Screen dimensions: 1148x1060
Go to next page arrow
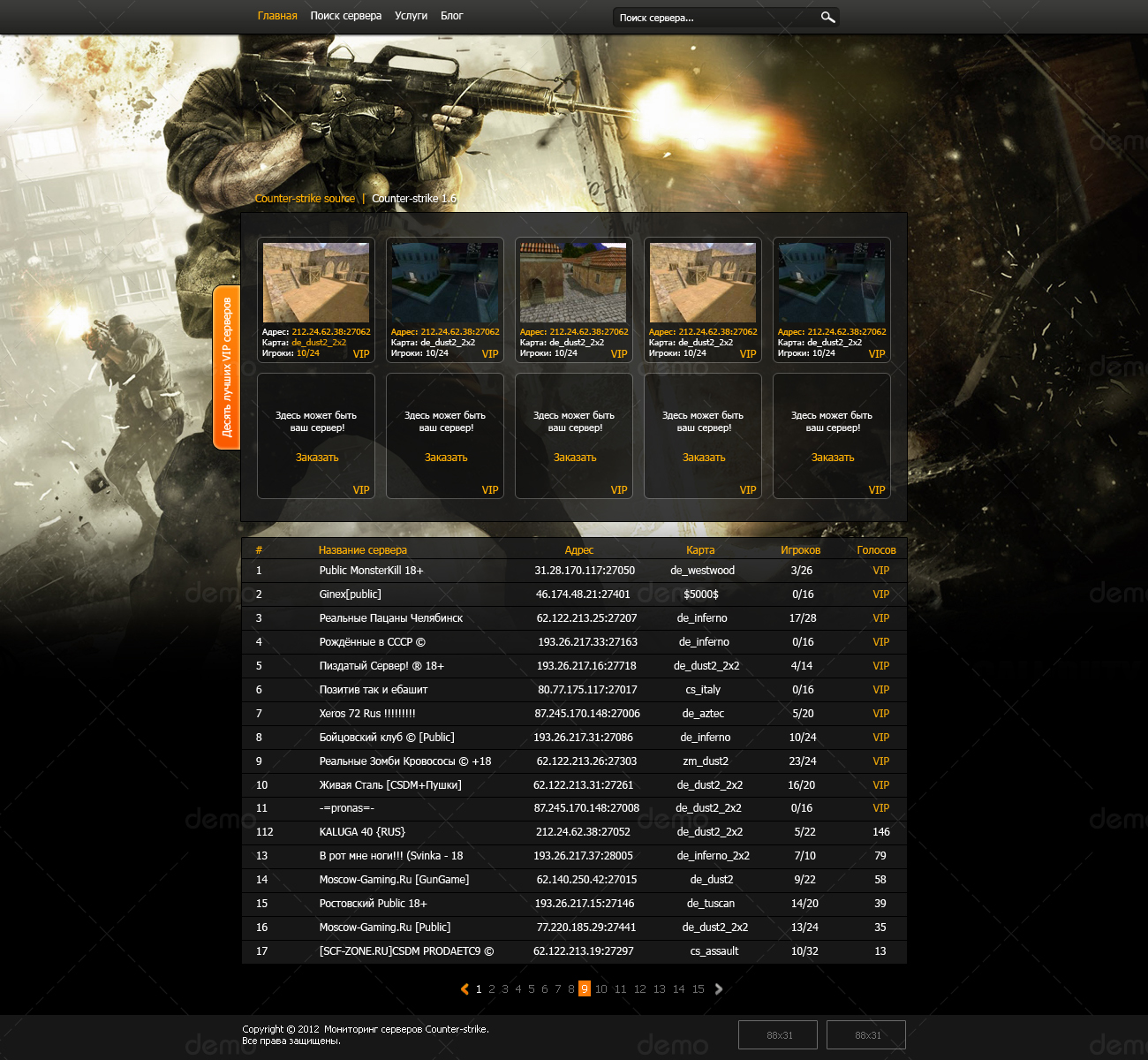pyautogui.click(x=719, y=989)
